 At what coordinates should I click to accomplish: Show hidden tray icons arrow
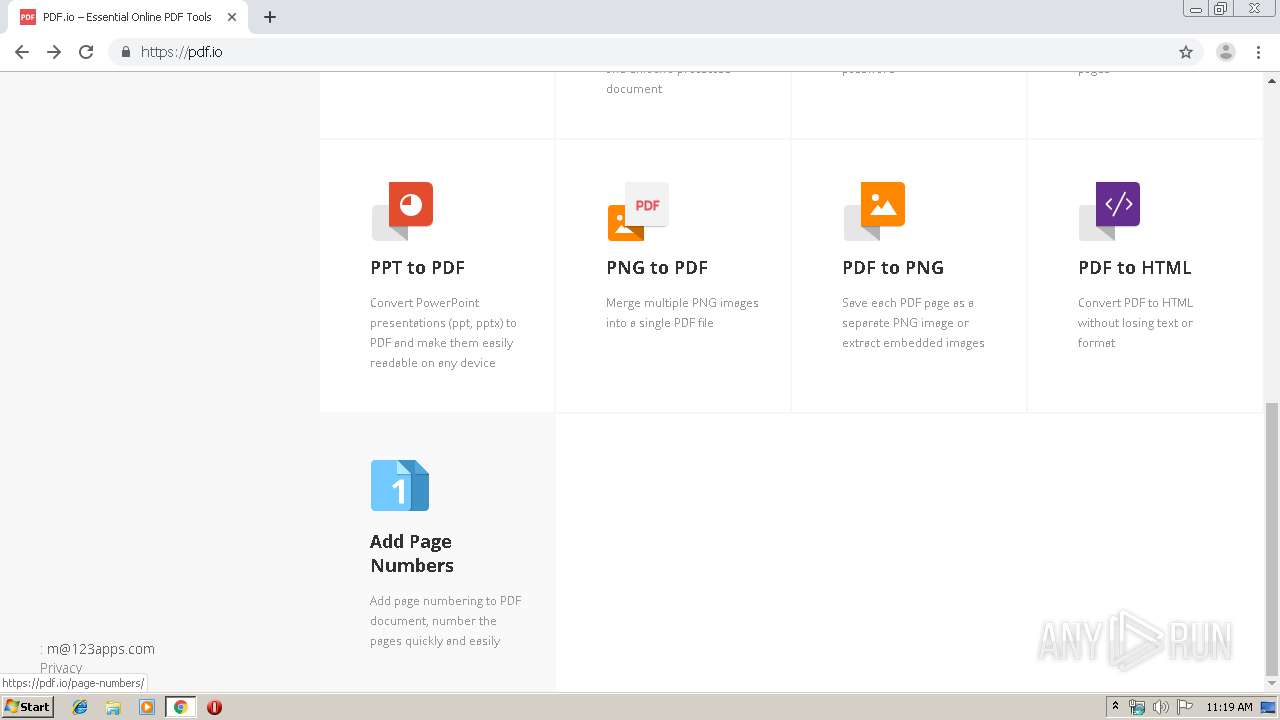coord(1115,707)
